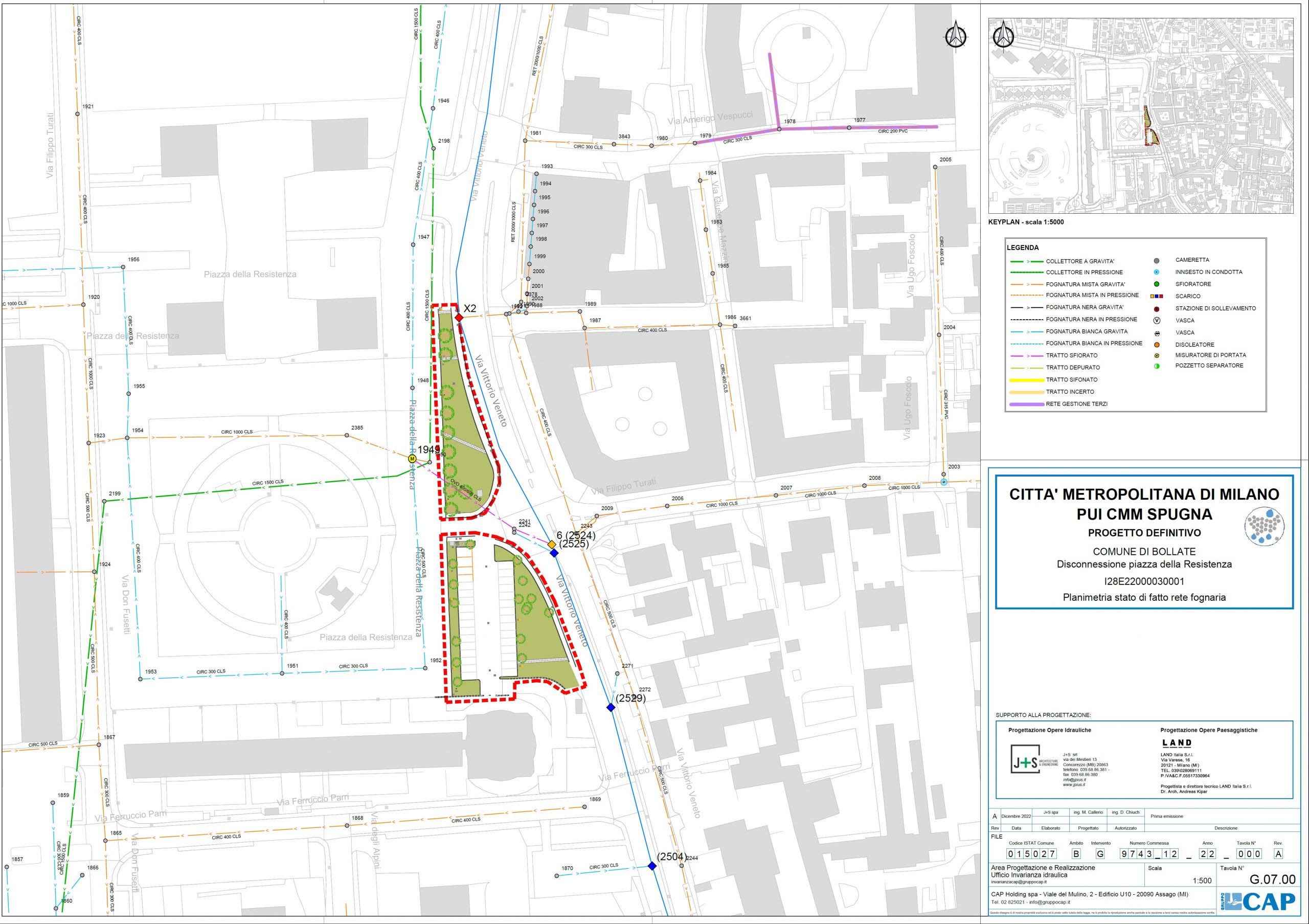Image resolution: width=1309 pixels, height=924 pixels.
Task: Click the Dicembre 2022 revision date cell
Action: [1016, 817]
